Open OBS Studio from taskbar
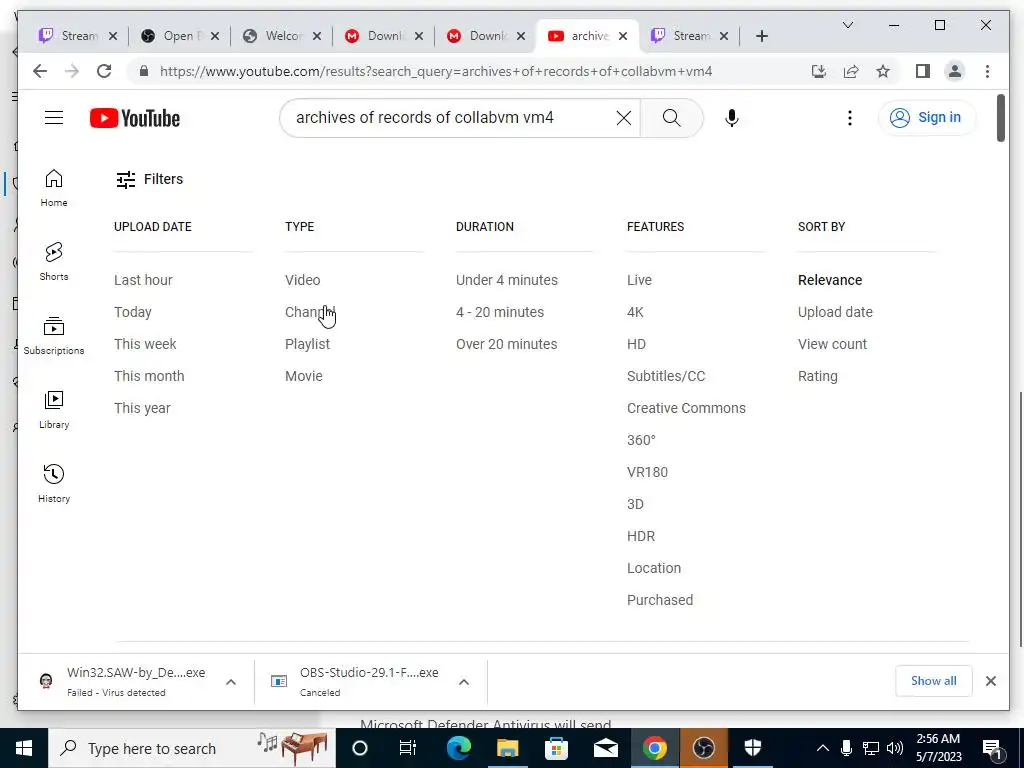1024x768 pixels. tap(703, 748)
